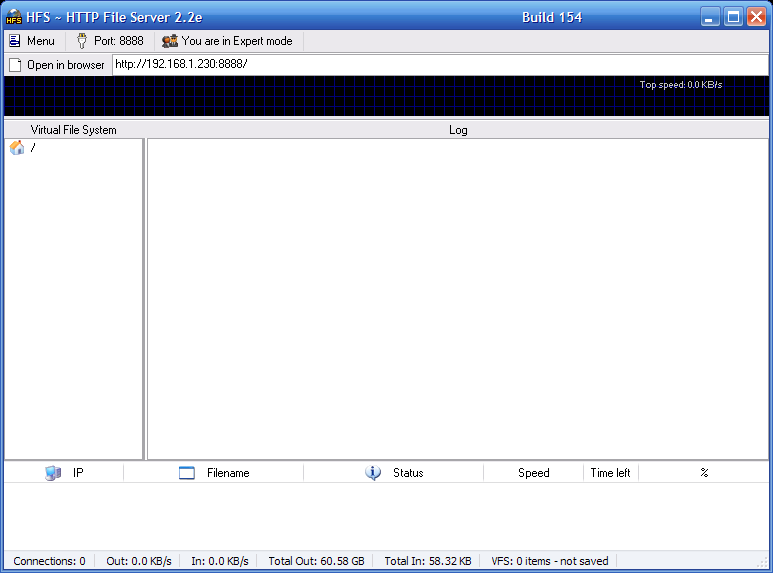This screenshot has width=773, height=573.
Task: Click the Connections count in status bar
Action: (49, 561)
